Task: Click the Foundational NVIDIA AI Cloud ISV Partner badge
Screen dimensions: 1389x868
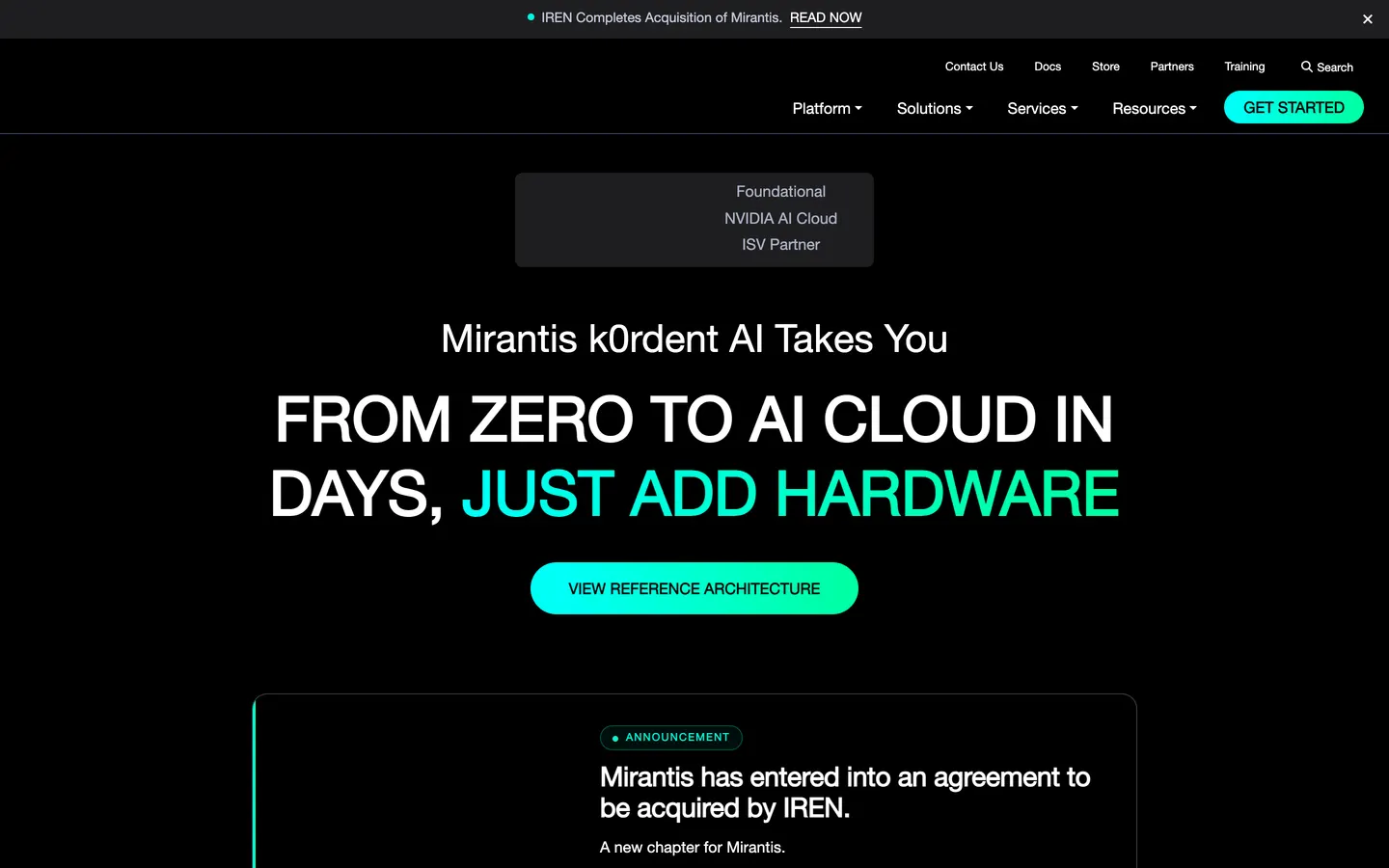Action: [x=694, y=220]
